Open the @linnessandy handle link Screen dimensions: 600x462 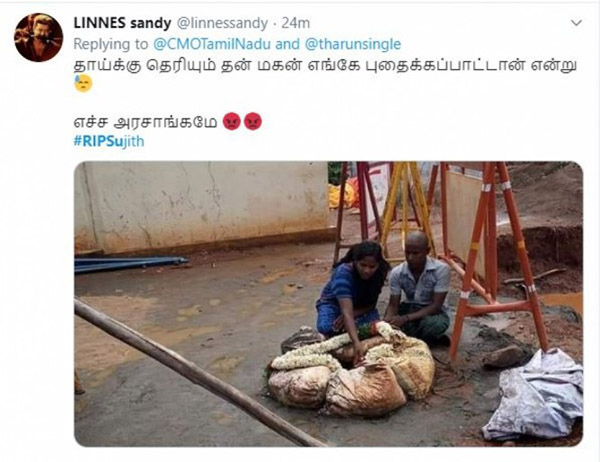click(222, 23)
